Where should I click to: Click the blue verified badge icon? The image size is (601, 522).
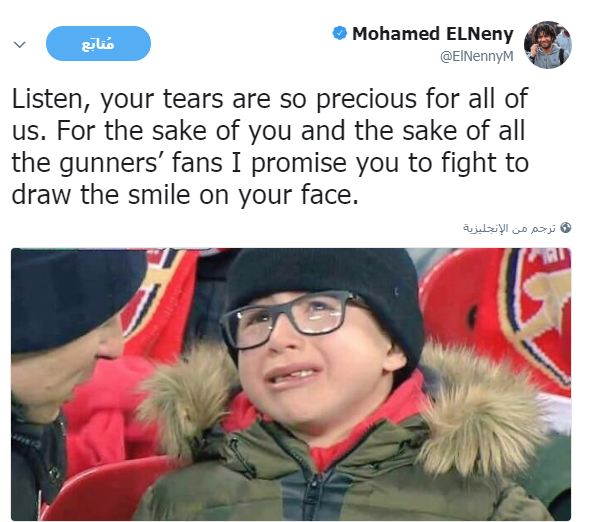(339, 33)
